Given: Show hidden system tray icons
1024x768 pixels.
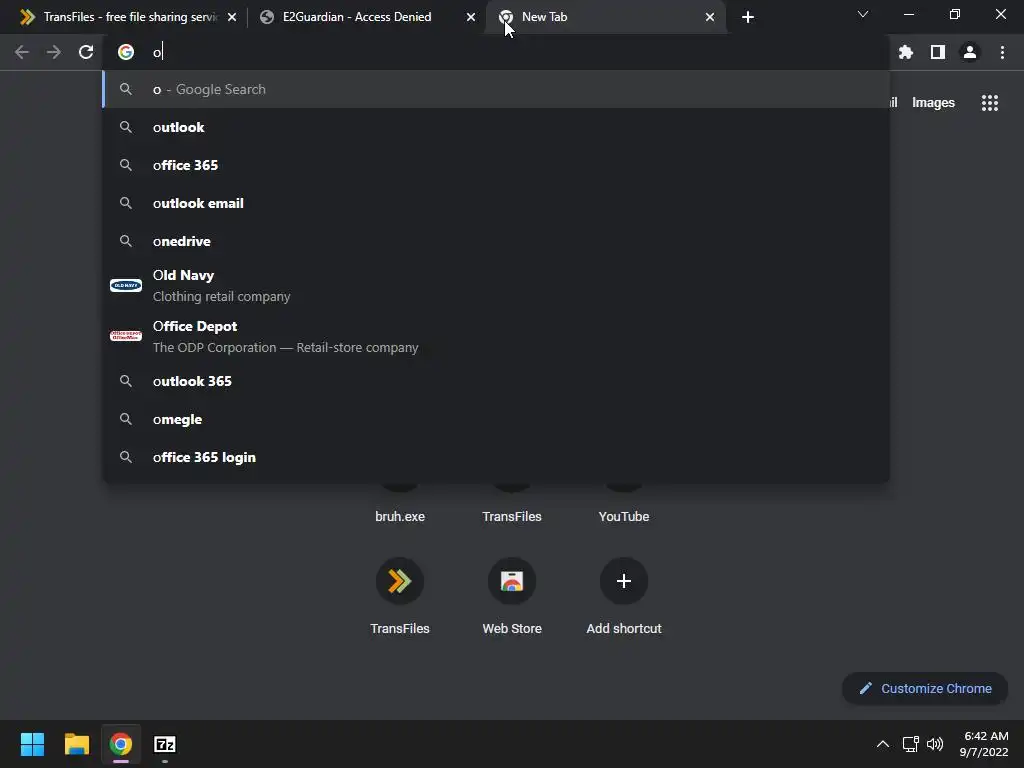Looking at the screenshot, I should click(882, 744).
